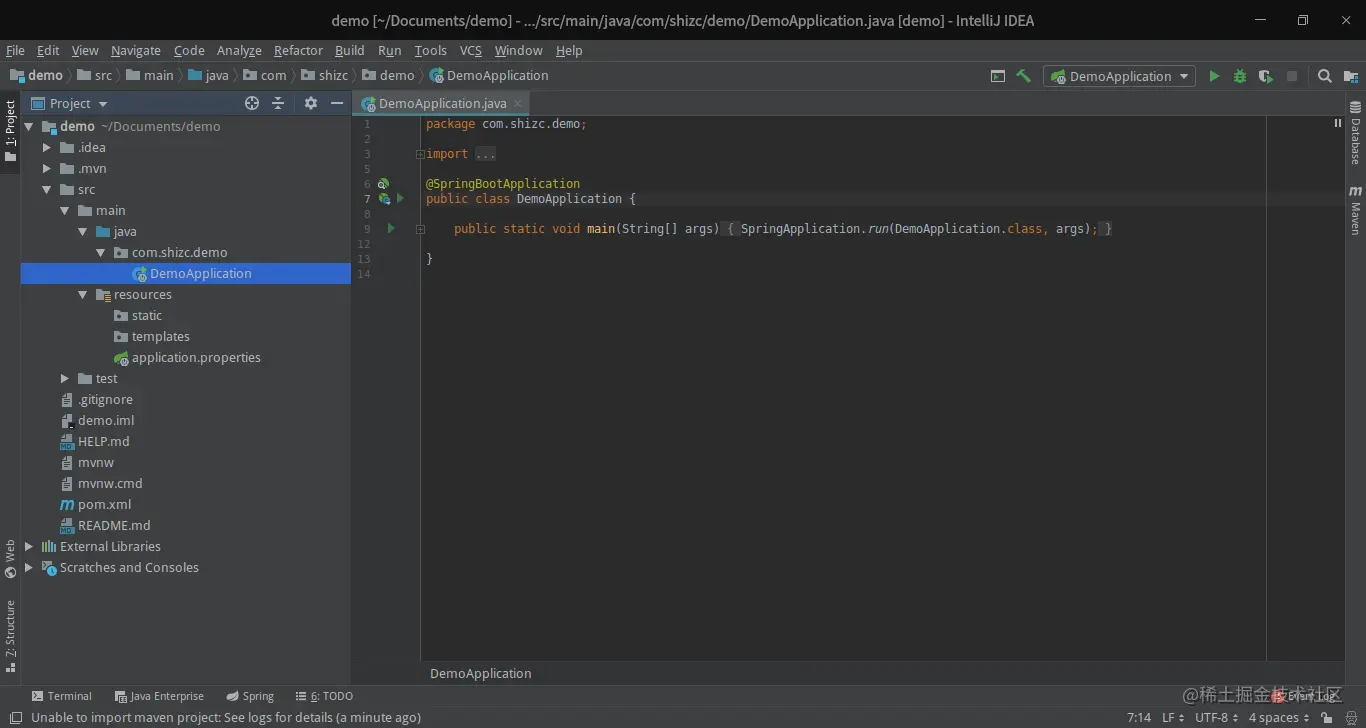Viewport: 1366px width, 728px height.
Task: Toggle the Web tool window tab
Action: pyautogui.click(x=10, y=559)
